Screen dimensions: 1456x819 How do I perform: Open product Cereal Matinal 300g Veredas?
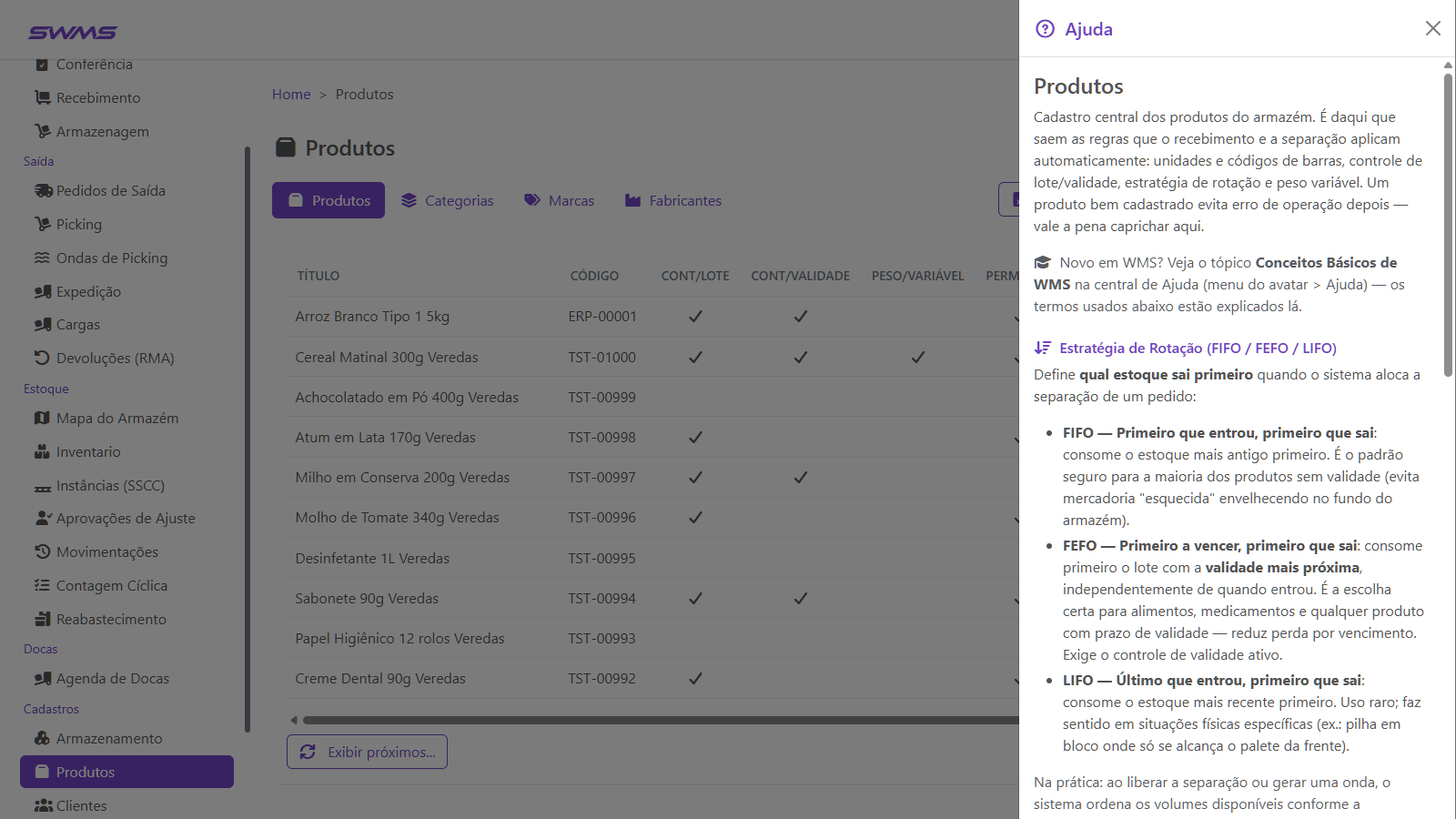pos(387,357)
